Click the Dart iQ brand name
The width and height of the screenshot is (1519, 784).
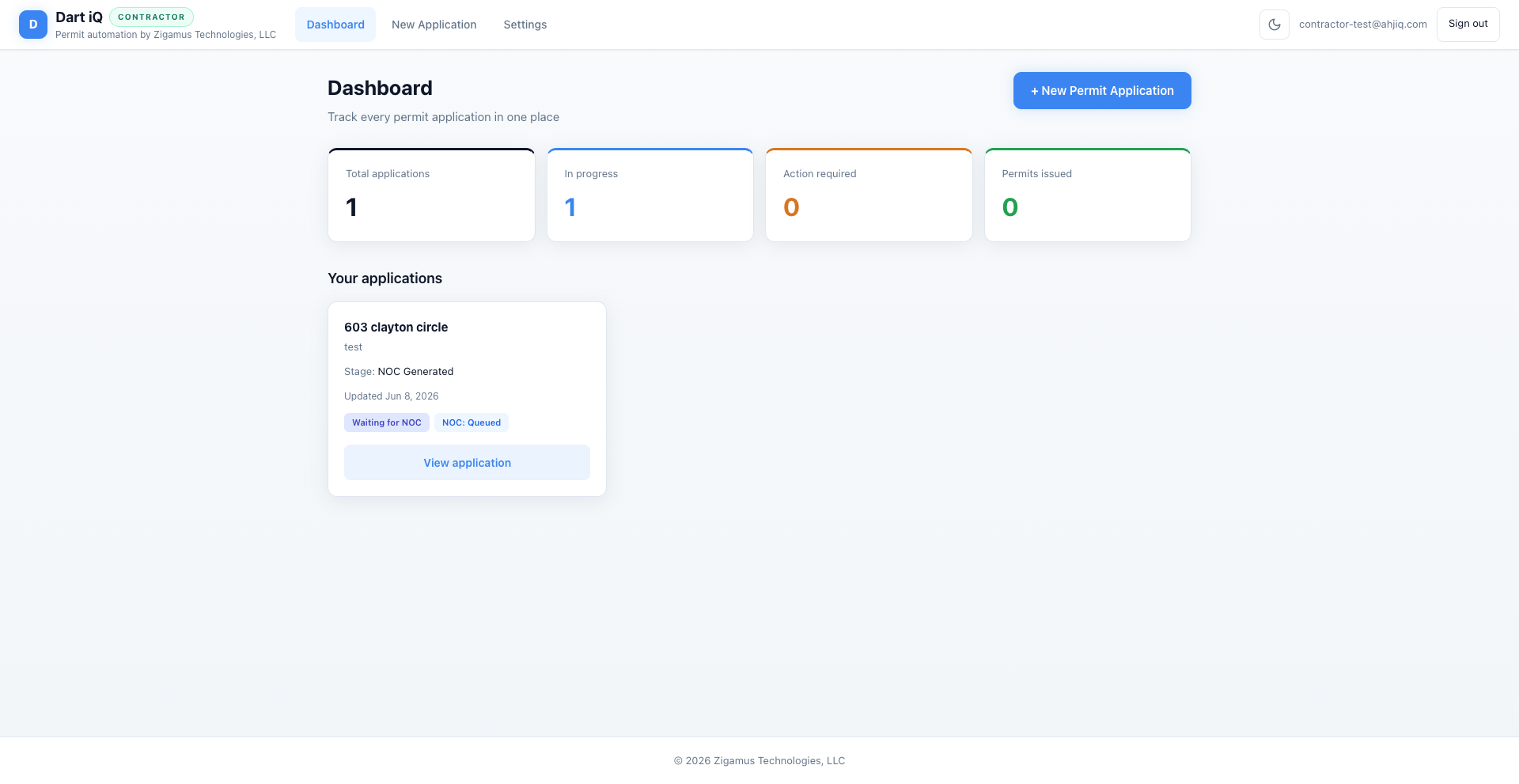[x=79, y=17]
